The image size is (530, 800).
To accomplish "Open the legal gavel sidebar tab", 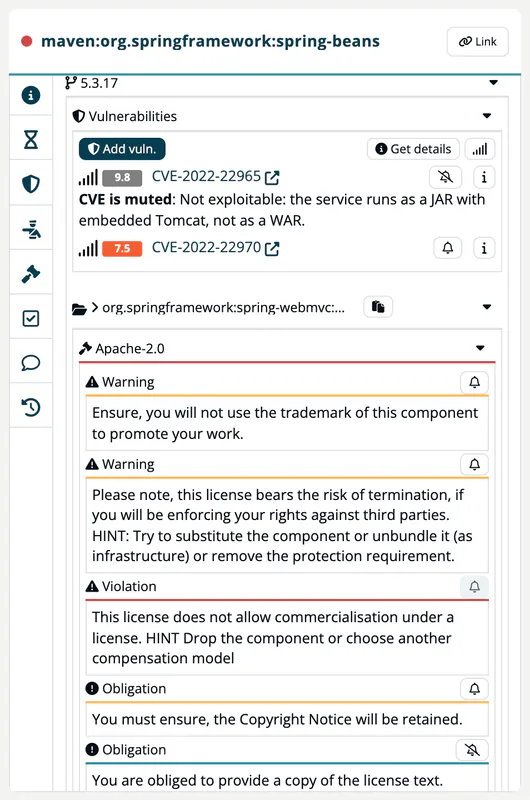I will [x=31, y=273].
